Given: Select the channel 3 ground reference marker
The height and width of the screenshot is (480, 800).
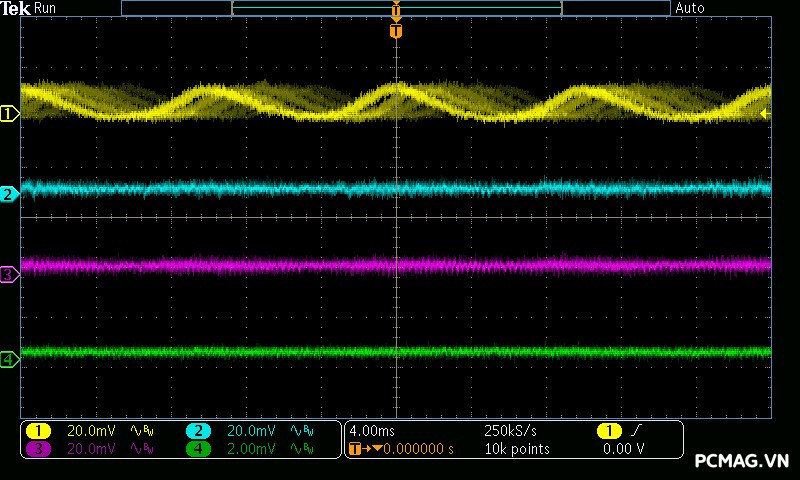Looking at the screenshot, I should click(x=9, y=274).
